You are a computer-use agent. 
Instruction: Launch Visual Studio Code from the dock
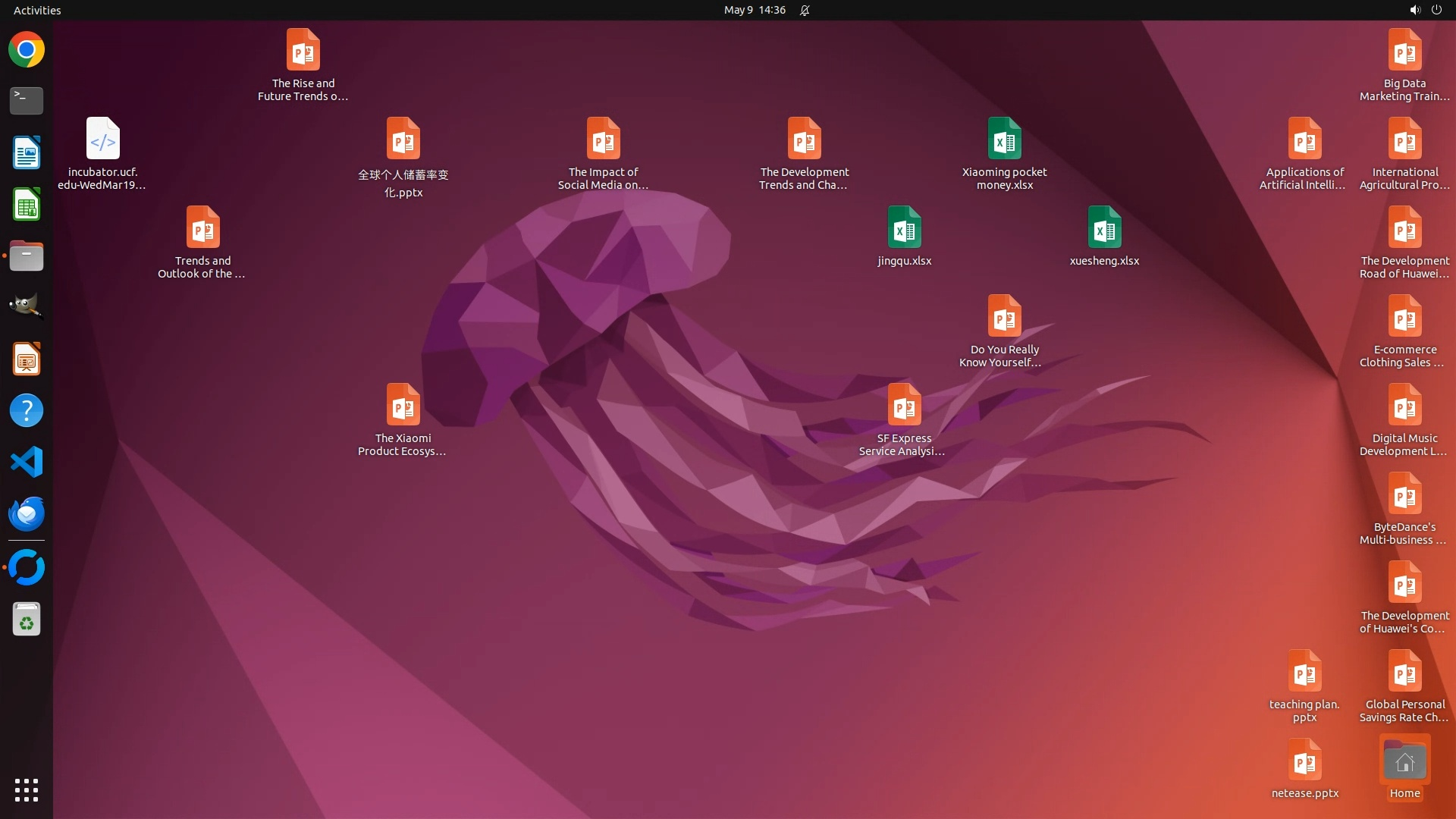pyautogui.click(x=27, y=462)
